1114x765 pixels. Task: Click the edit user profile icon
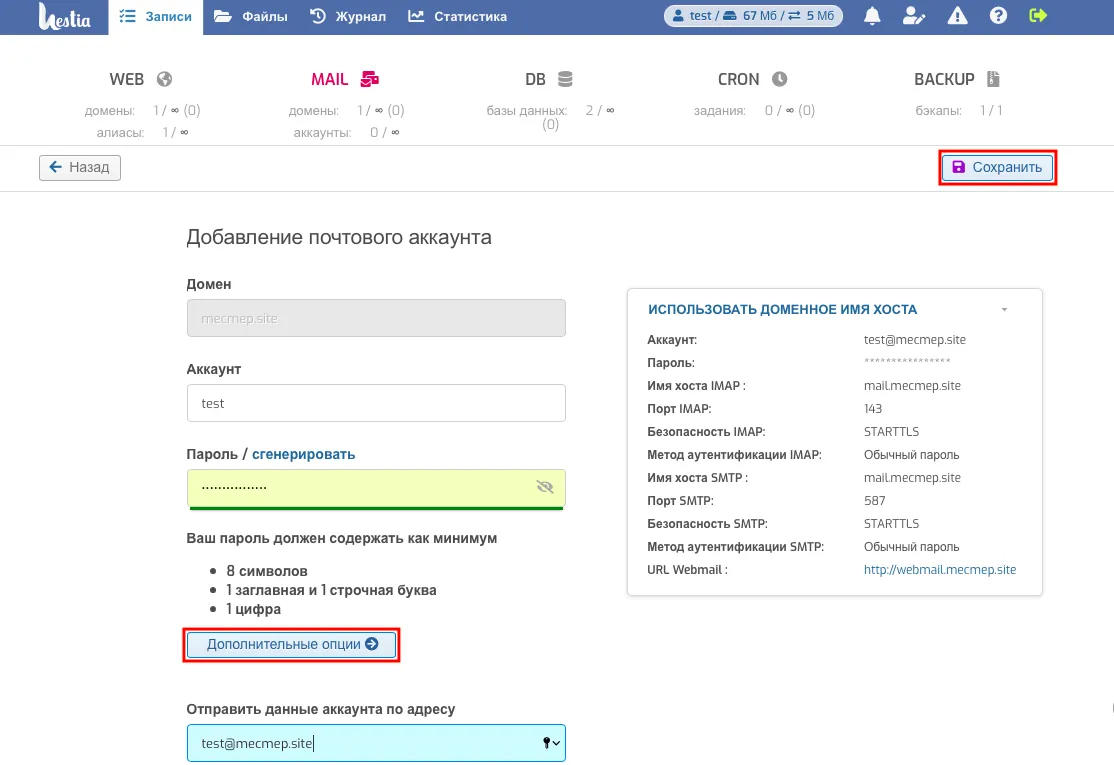click(914, 16)
